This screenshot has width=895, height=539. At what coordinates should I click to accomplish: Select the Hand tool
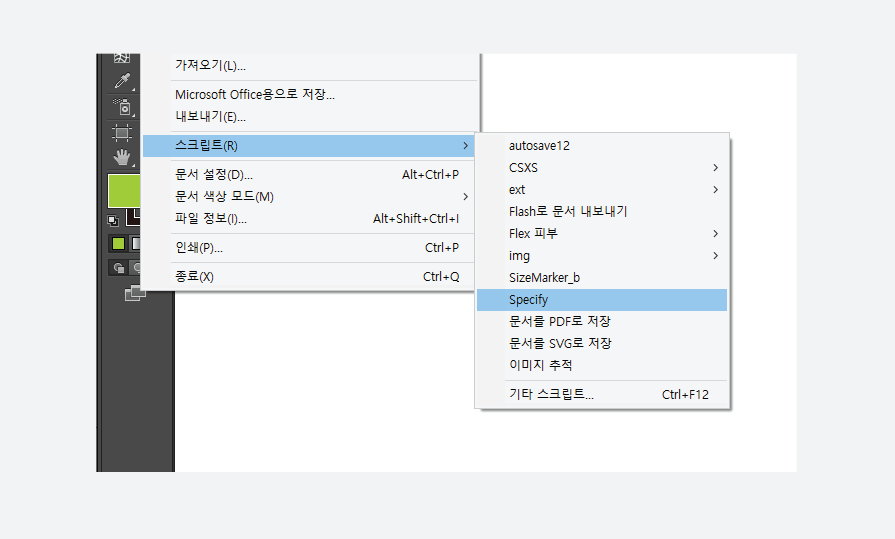(122, 157)
